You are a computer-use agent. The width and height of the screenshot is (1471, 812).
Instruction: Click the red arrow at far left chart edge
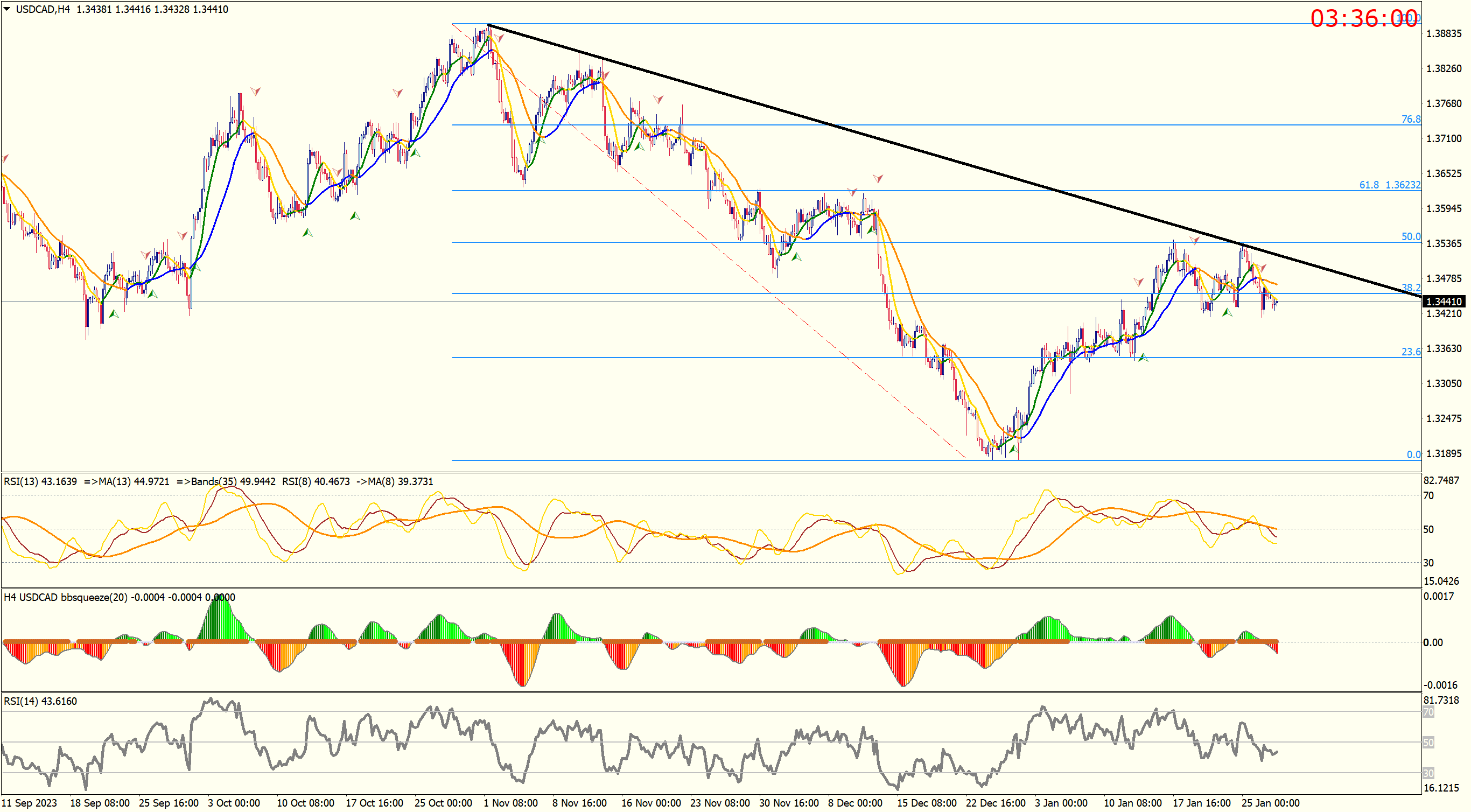5,158
